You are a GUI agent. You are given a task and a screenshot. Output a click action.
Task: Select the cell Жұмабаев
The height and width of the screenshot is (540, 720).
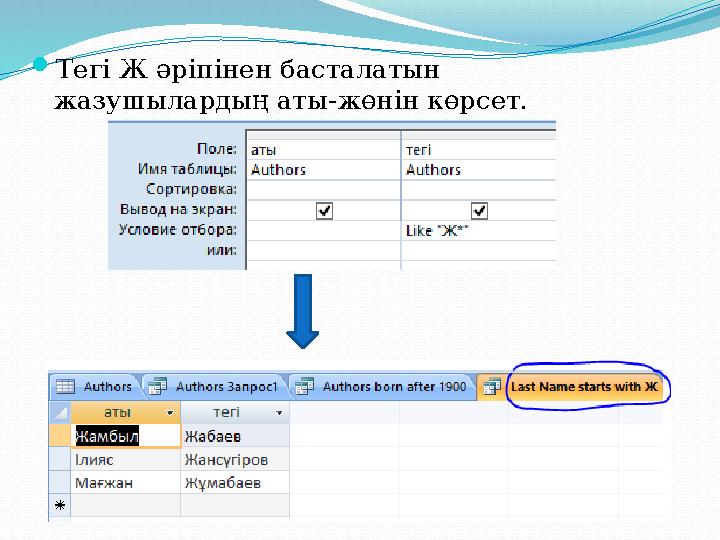pos(235,483)
